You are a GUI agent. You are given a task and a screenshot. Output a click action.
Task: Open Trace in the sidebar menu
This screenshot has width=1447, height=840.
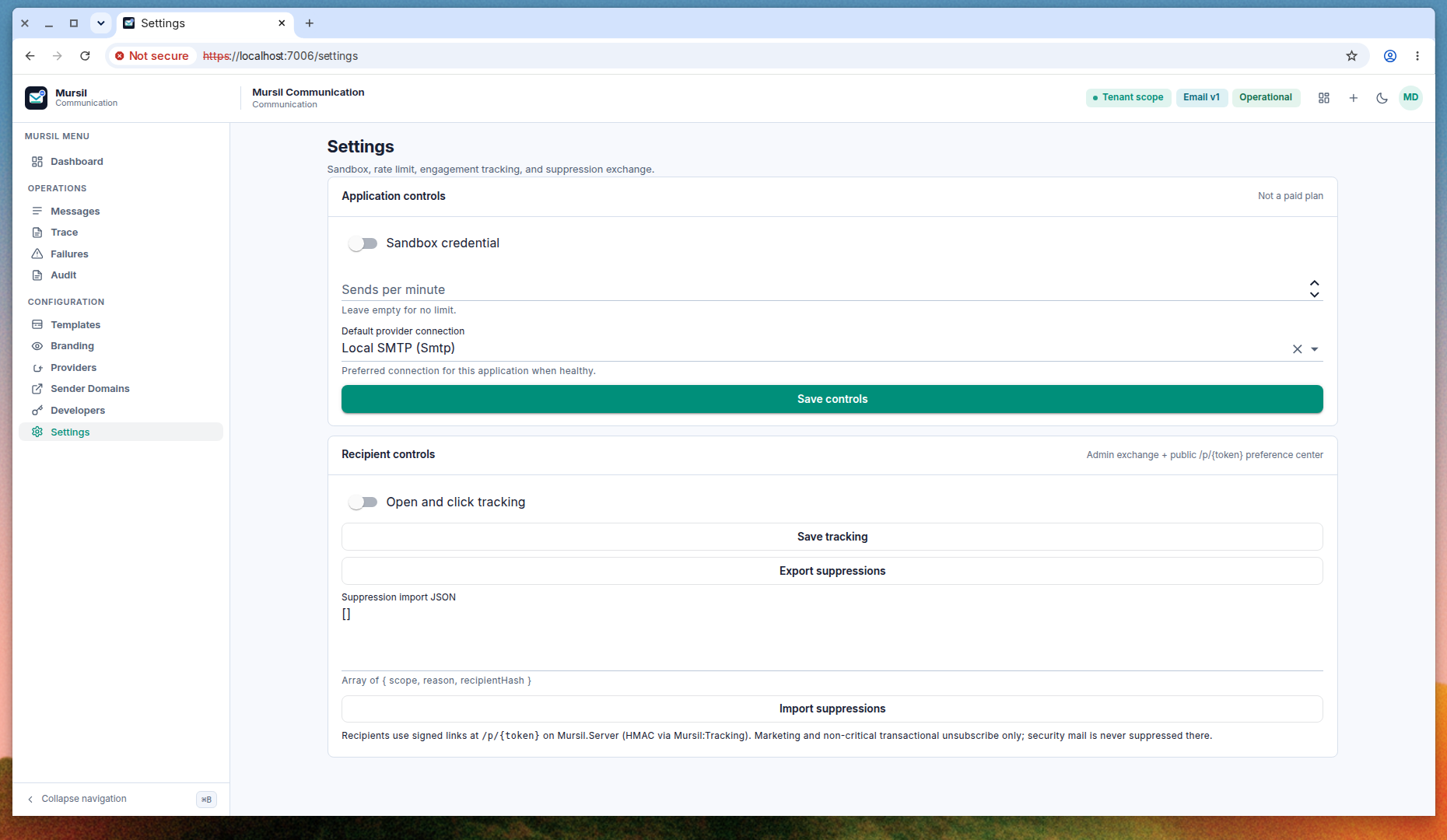(121, 233)
